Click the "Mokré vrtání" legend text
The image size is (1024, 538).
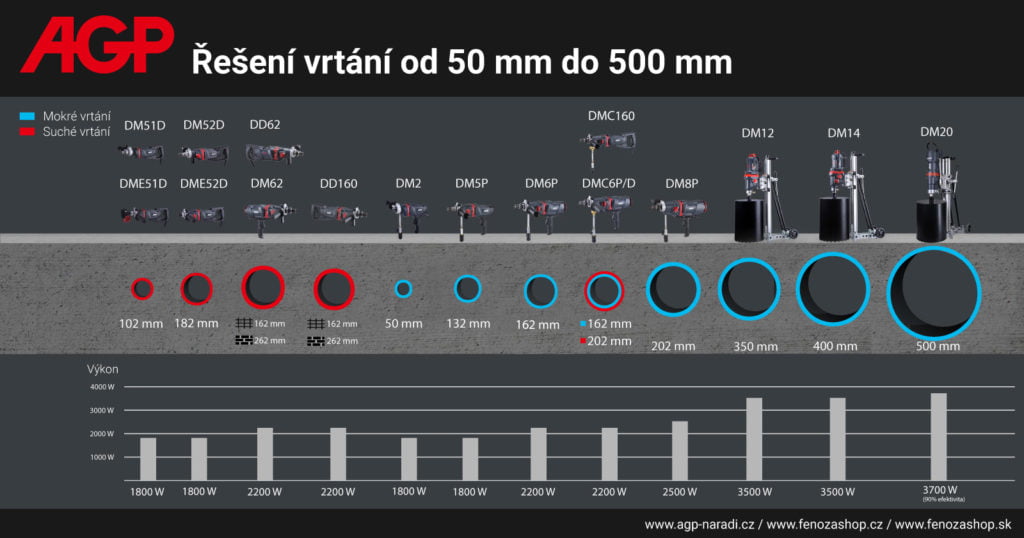pos(76,116)
